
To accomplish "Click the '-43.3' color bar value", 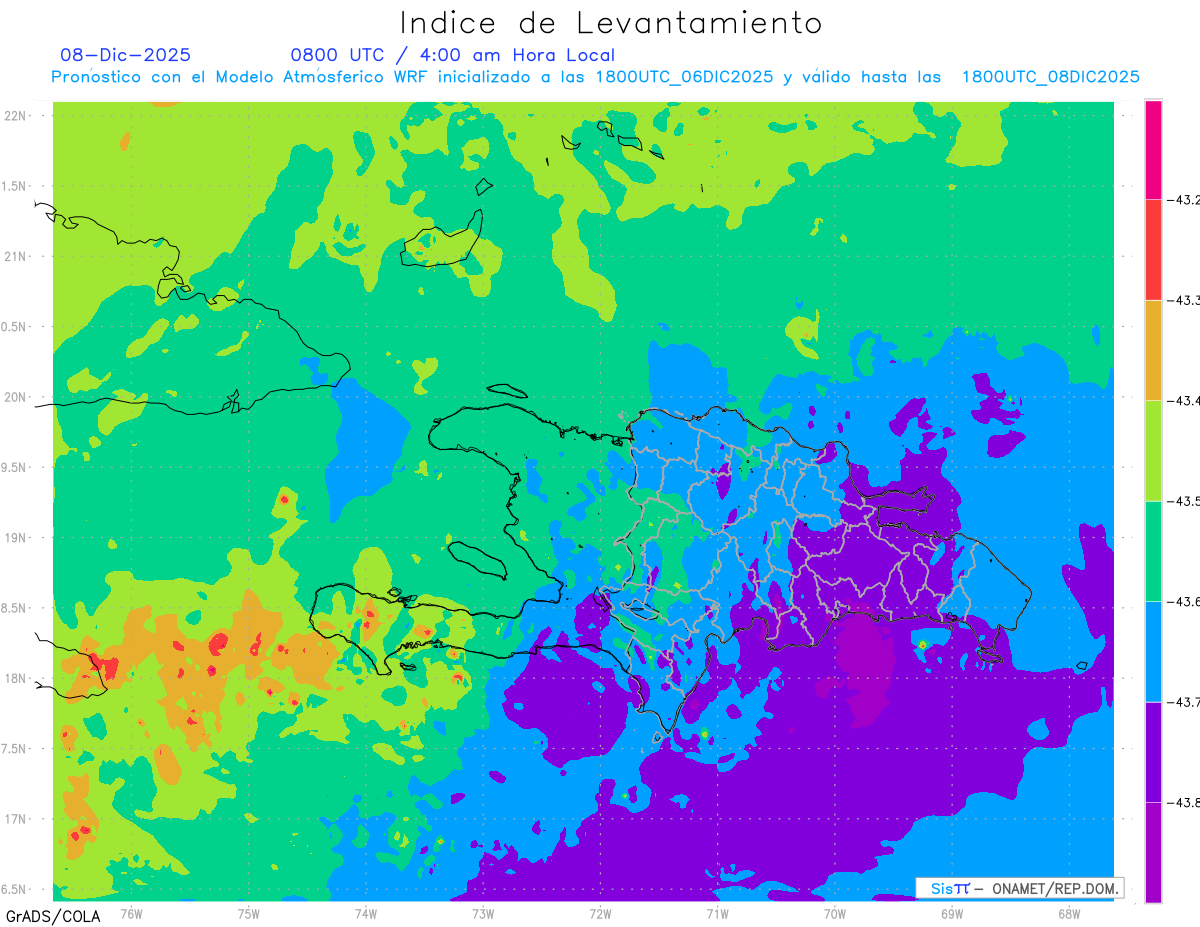I will pyautogui.click(x=1184, y=300).
